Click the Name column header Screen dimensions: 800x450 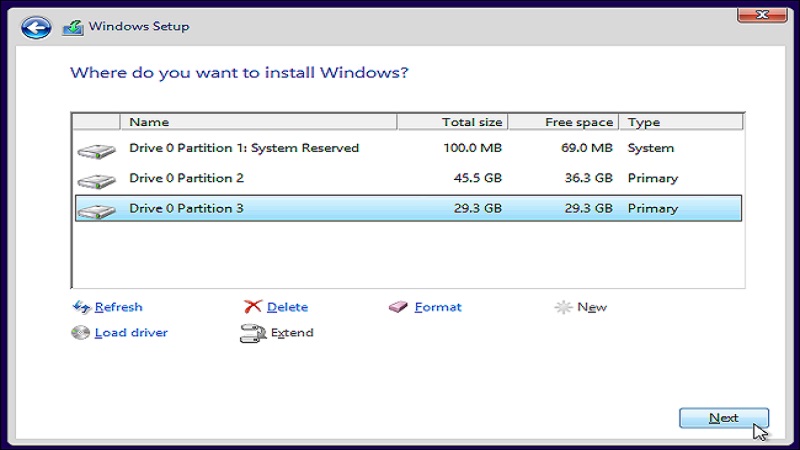tap(258, 122)
